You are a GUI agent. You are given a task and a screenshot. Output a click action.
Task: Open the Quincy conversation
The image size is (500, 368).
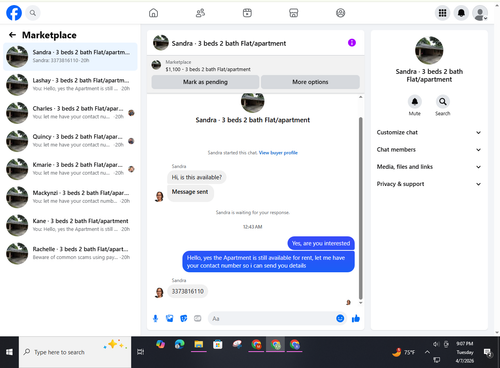point(70,141)
